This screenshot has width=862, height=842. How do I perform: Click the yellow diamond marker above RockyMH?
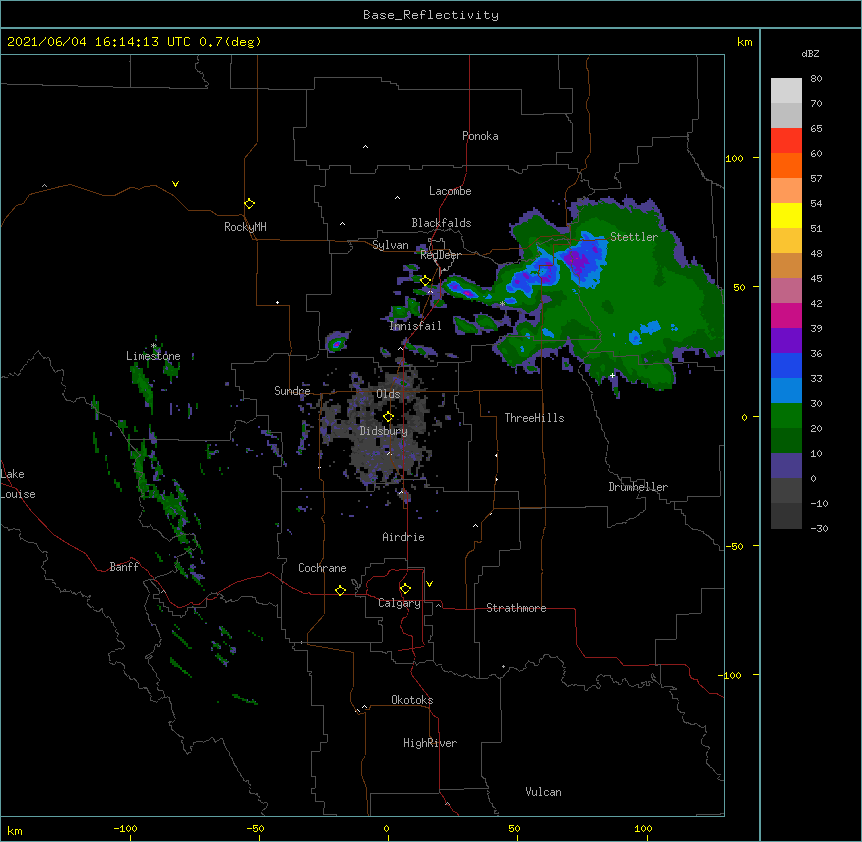tap(249, 204)
